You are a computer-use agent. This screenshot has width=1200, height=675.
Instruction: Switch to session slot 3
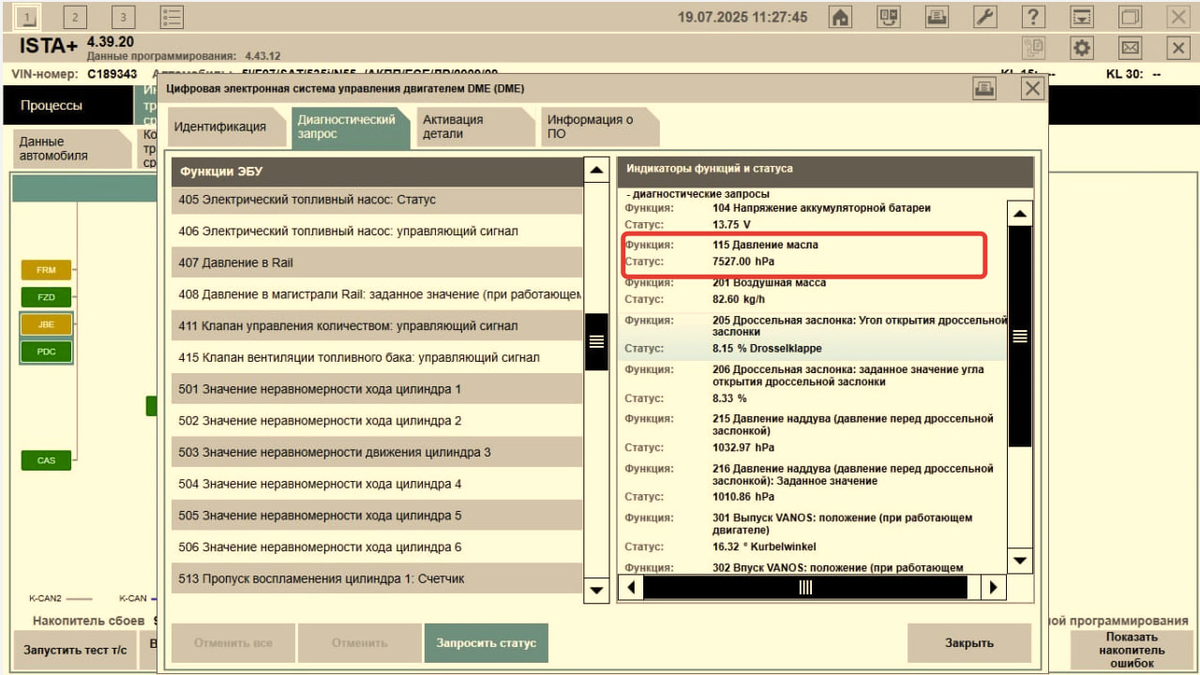pos(123,17)
